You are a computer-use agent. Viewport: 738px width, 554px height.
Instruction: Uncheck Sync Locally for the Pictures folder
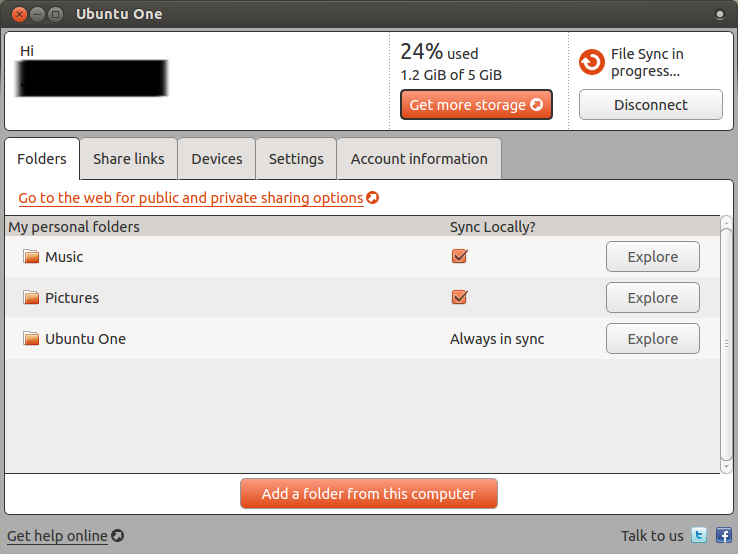460,298
